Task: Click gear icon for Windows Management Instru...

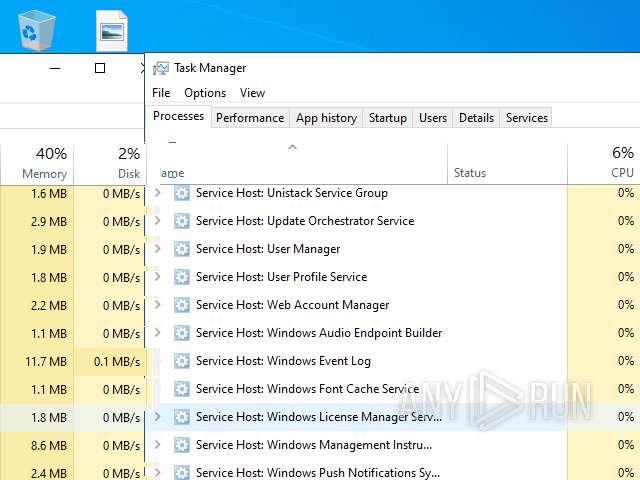Action: point(182,445)
